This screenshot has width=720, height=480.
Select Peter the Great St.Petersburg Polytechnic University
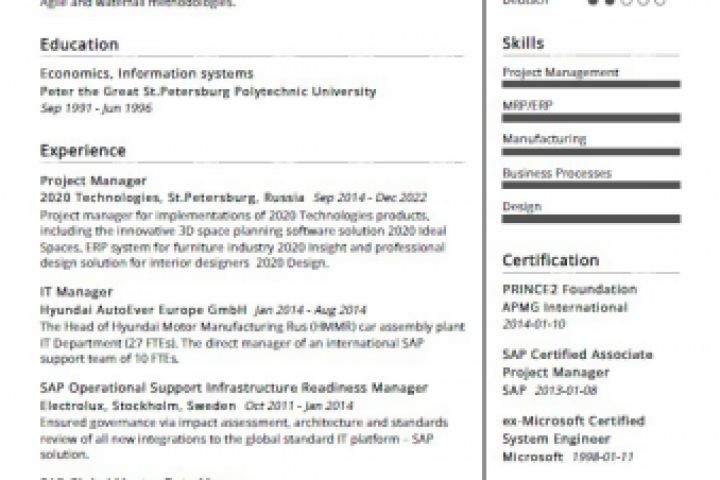coord(208,91)
